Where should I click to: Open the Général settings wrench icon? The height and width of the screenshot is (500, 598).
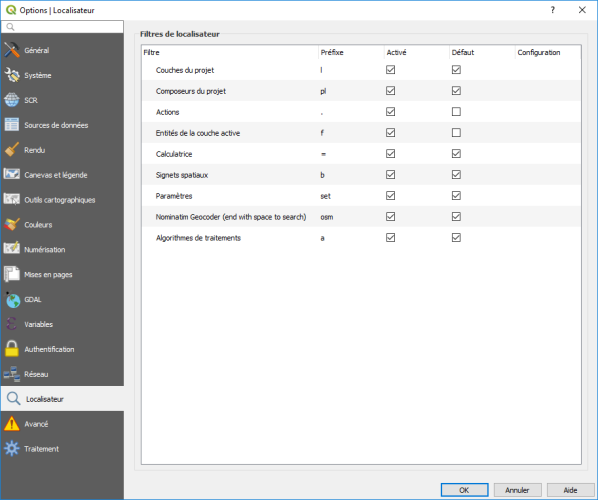[x=12, y=50]
